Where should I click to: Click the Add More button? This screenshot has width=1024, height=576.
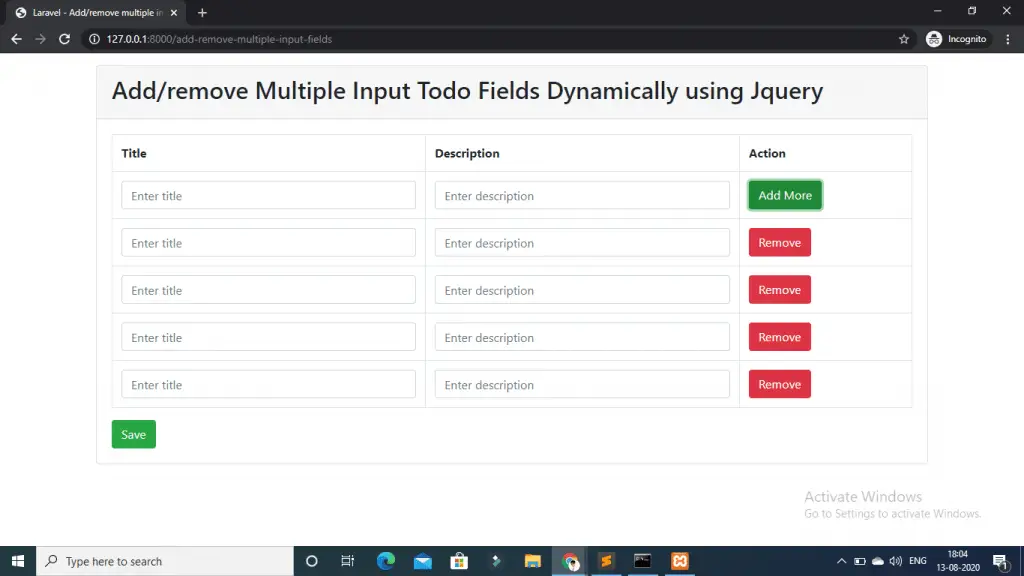tap(784, 195)
